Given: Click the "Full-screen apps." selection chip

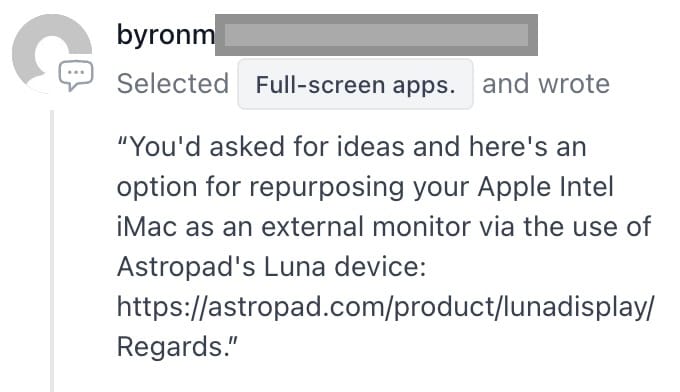Looking at the screenshot, I should pos(355,84).
